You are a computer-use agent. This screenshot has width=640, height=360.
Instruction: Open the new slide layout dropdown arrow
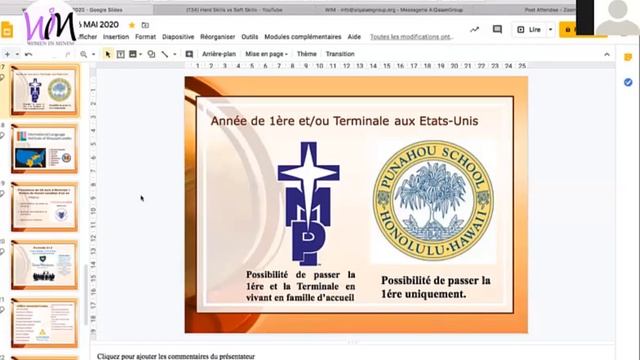click(x=17, y=54)
